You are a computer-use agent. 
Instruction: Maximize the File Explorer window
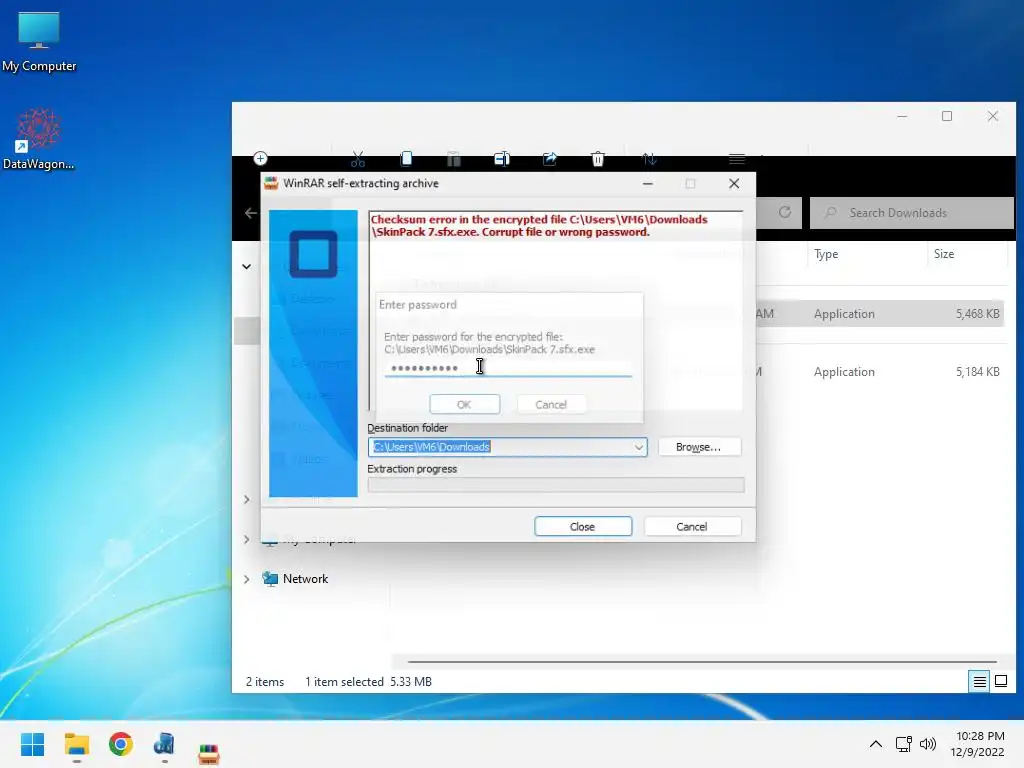click(x=947, y=116)
